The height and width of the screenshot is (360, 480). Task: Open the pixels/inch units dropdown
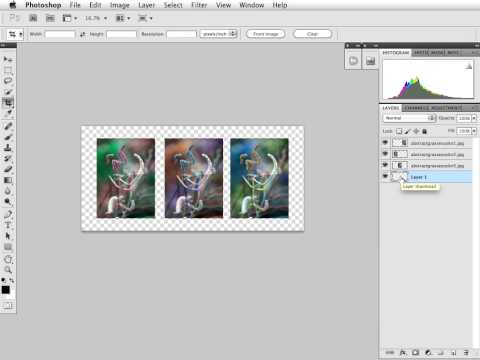point(218,34)
